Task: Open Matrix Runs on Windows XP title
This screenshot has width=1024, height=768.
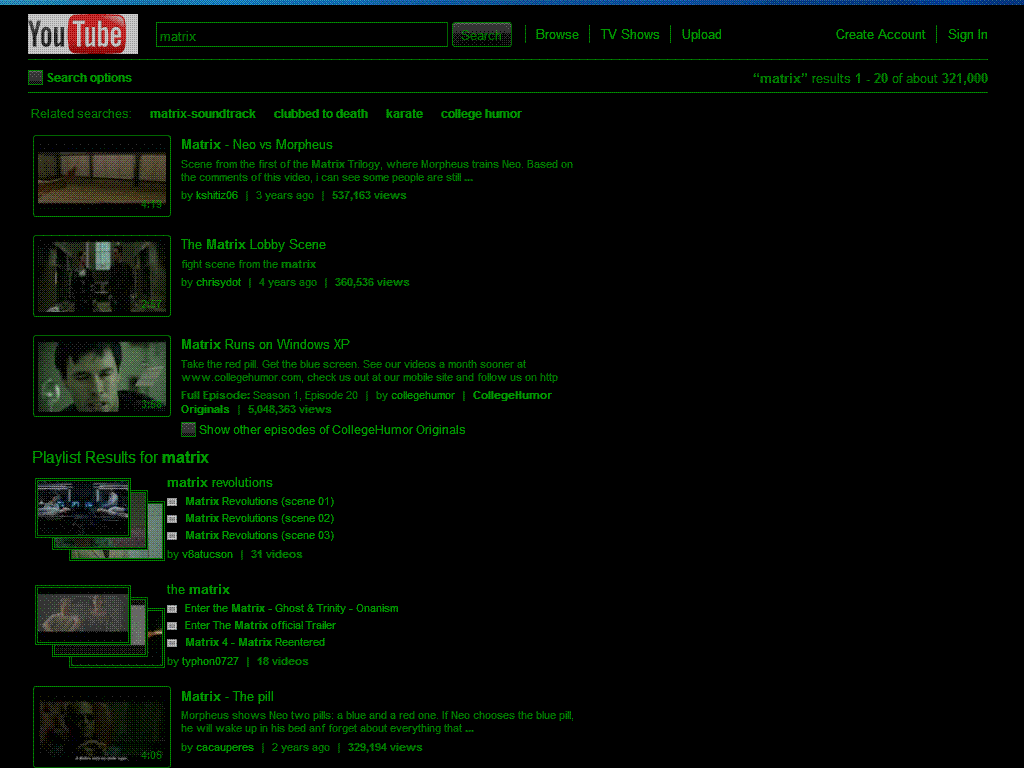Action: click(x=265, y=345)
